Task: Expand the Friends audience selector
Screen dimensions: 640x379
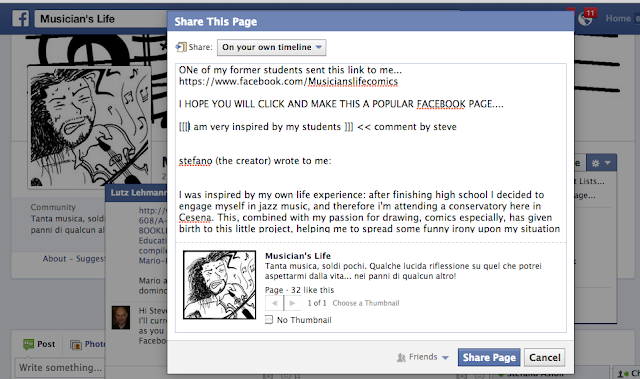Action: click(x=423, y=357)
